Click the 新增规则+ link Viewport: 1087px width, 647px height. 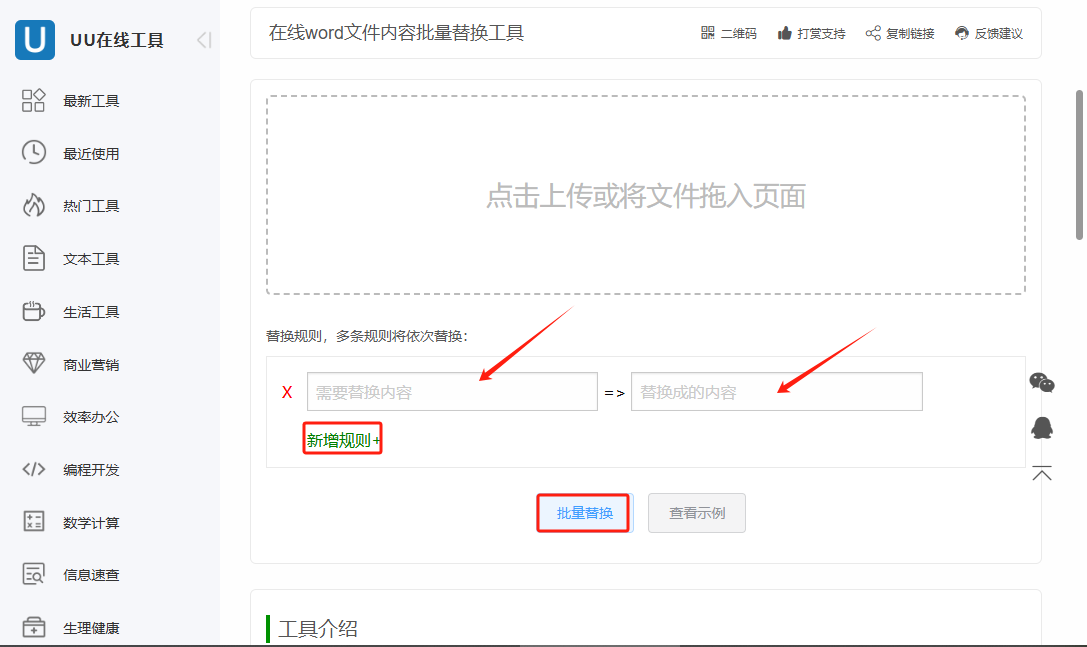pos(342,438)
